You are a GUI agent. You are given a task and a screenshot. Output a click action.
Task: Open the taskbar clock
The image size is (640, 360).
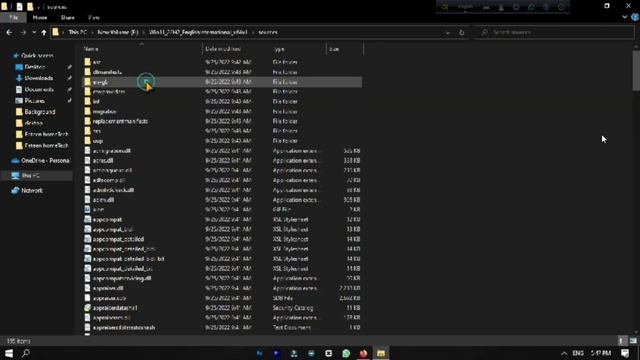tap(601, 353)
